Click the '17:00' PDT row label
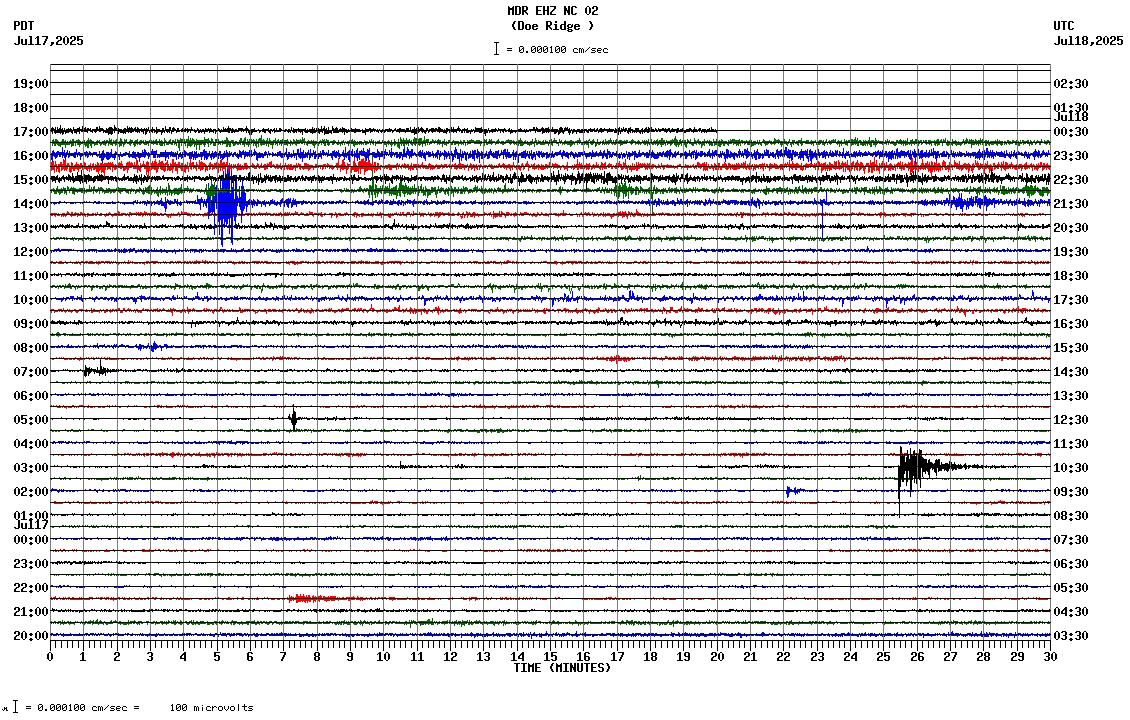 point(31,132)
